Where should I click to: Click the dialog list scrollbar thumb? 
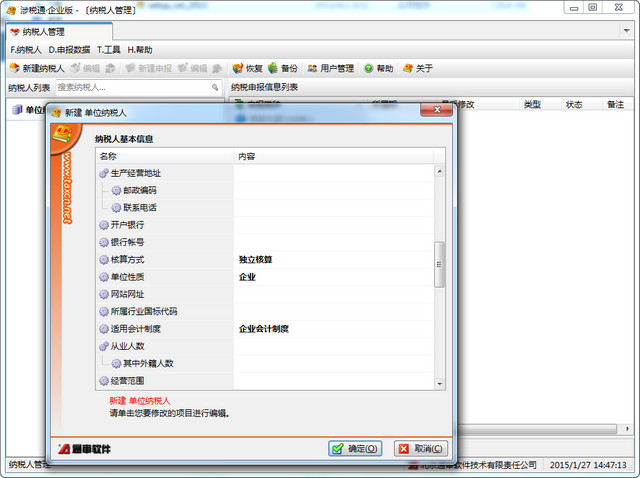[x=440, y=265]
